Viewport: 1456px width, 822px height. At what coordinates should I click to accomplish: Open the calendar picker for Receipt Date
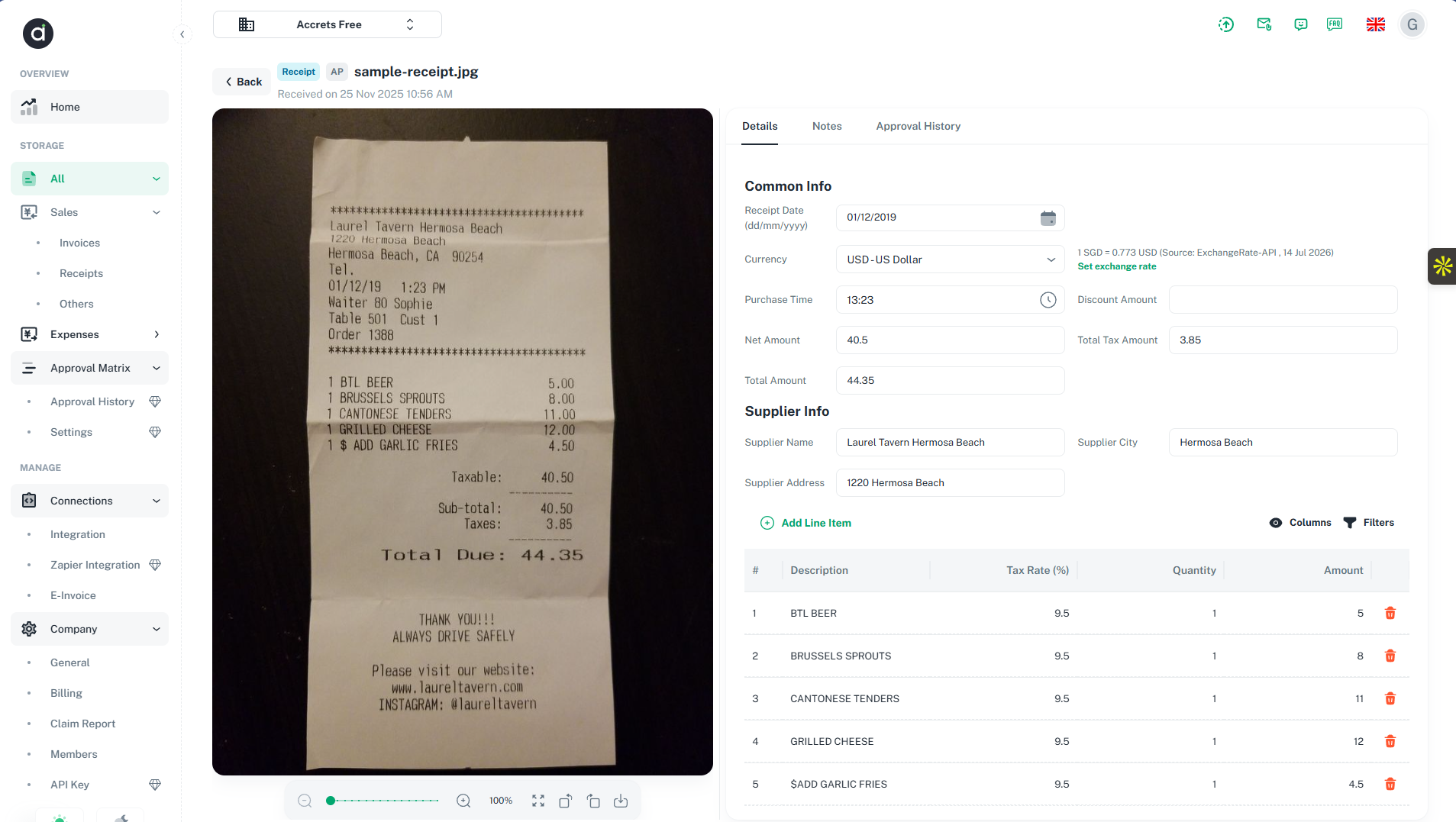[1048, 218]
